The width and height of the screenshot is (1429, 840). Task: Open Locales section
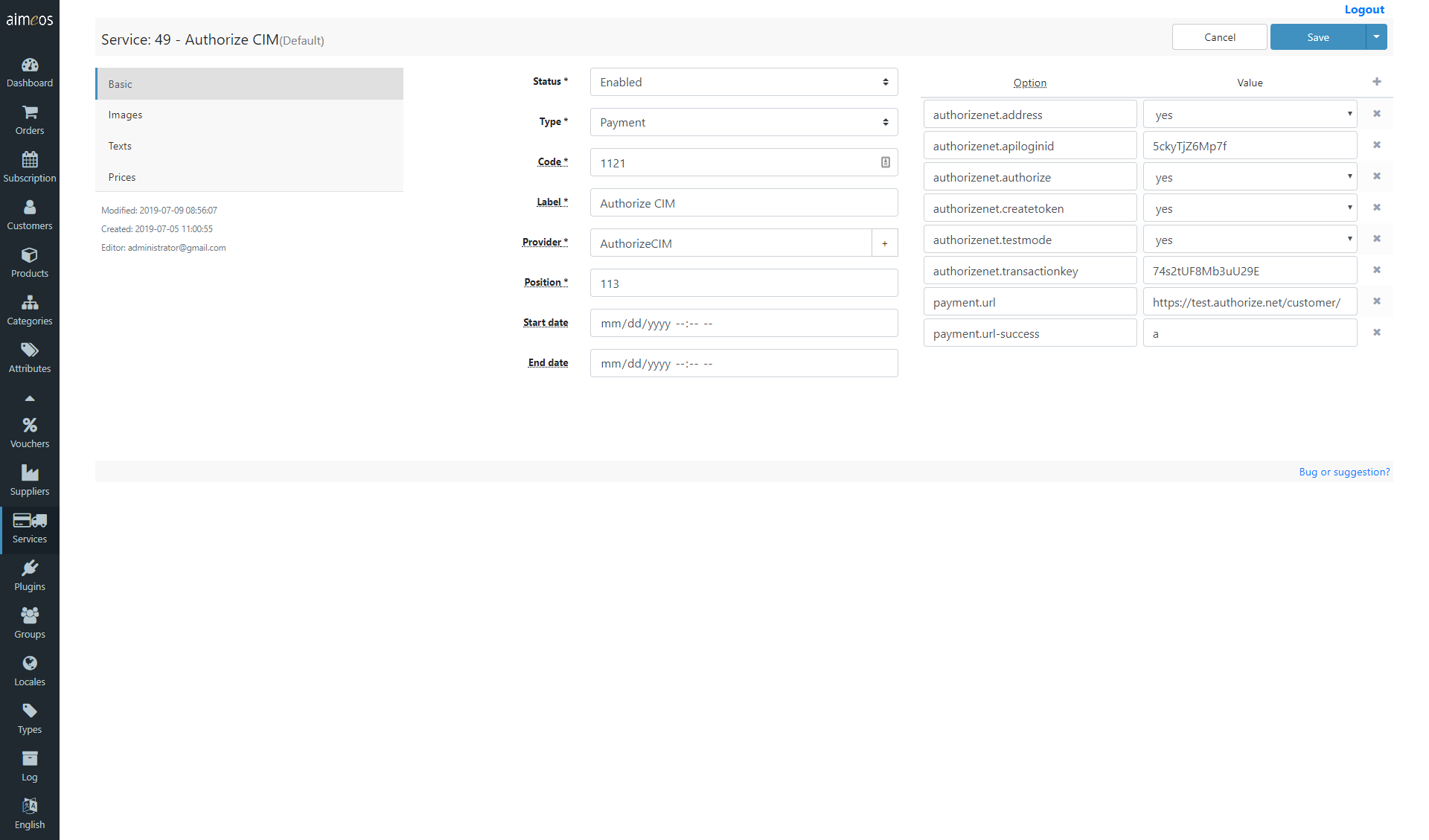(30, 671)
